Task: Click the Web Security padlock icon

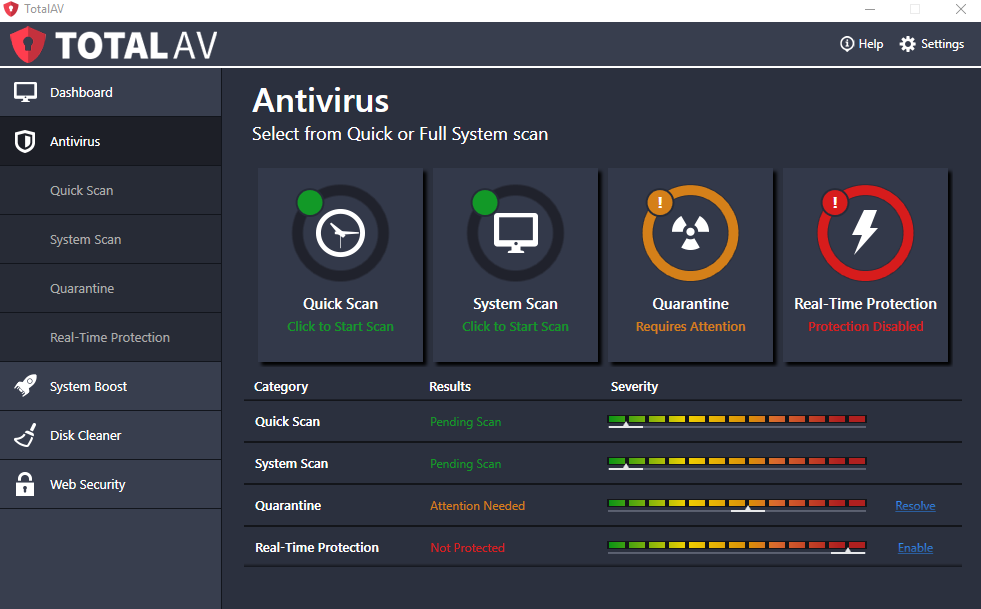Action: pyautogui.click(x=25, y=484)
